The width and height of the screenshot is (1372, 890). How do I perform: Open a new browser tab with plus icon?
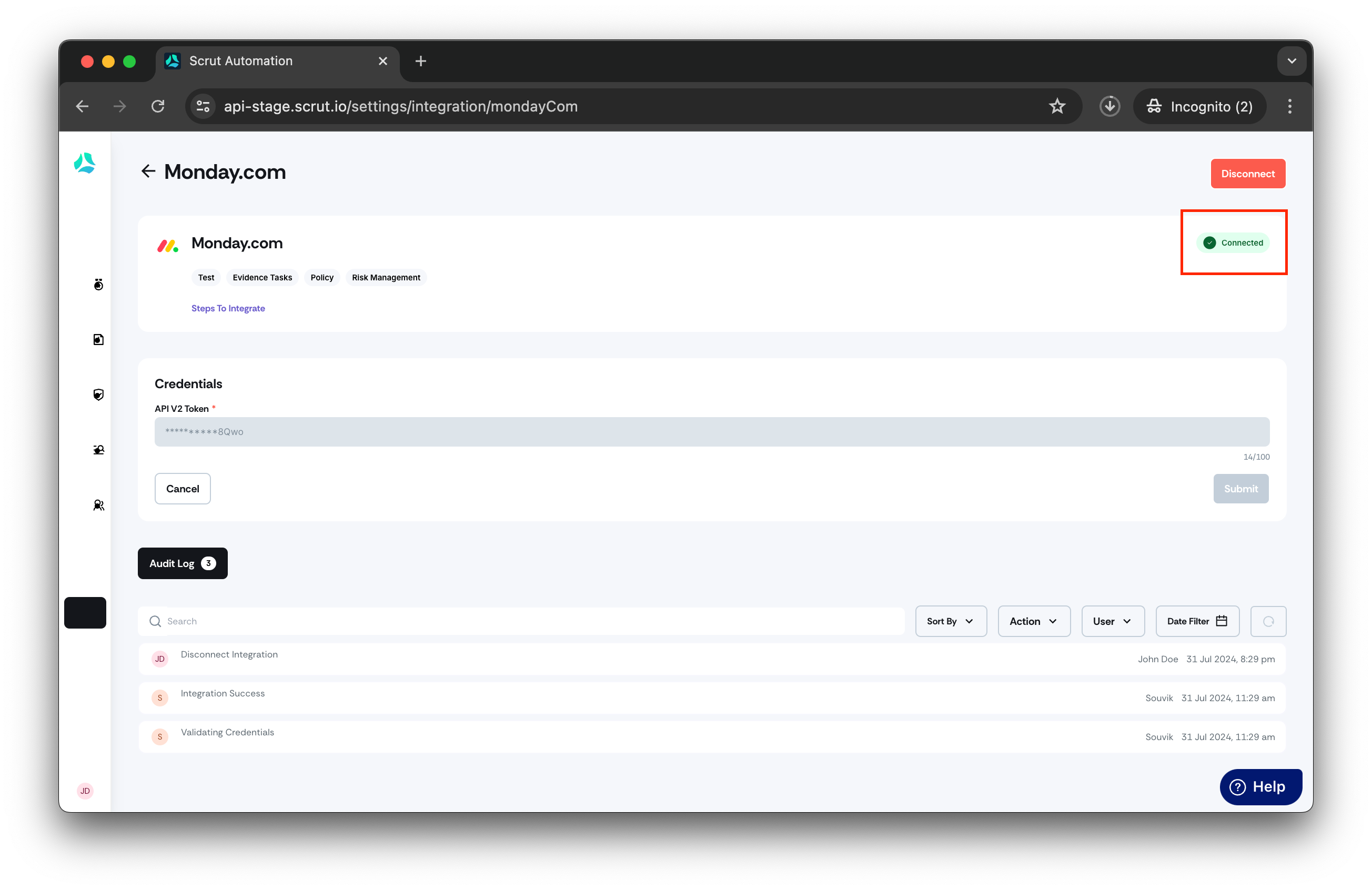[421, 61]
